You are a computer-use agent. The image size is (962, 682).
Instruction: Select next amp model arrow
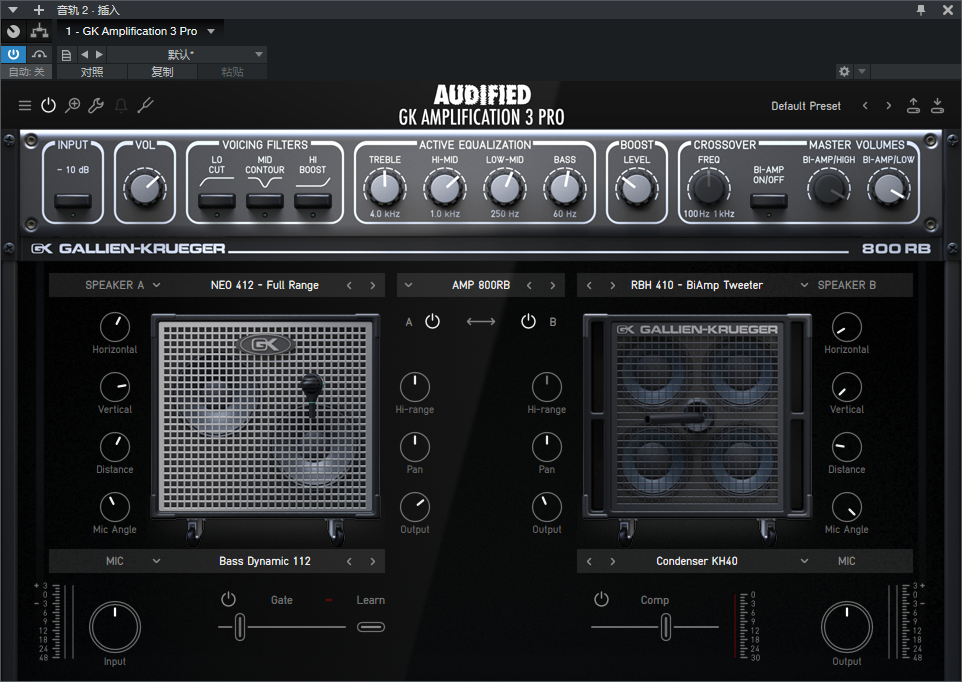point(553,285)
